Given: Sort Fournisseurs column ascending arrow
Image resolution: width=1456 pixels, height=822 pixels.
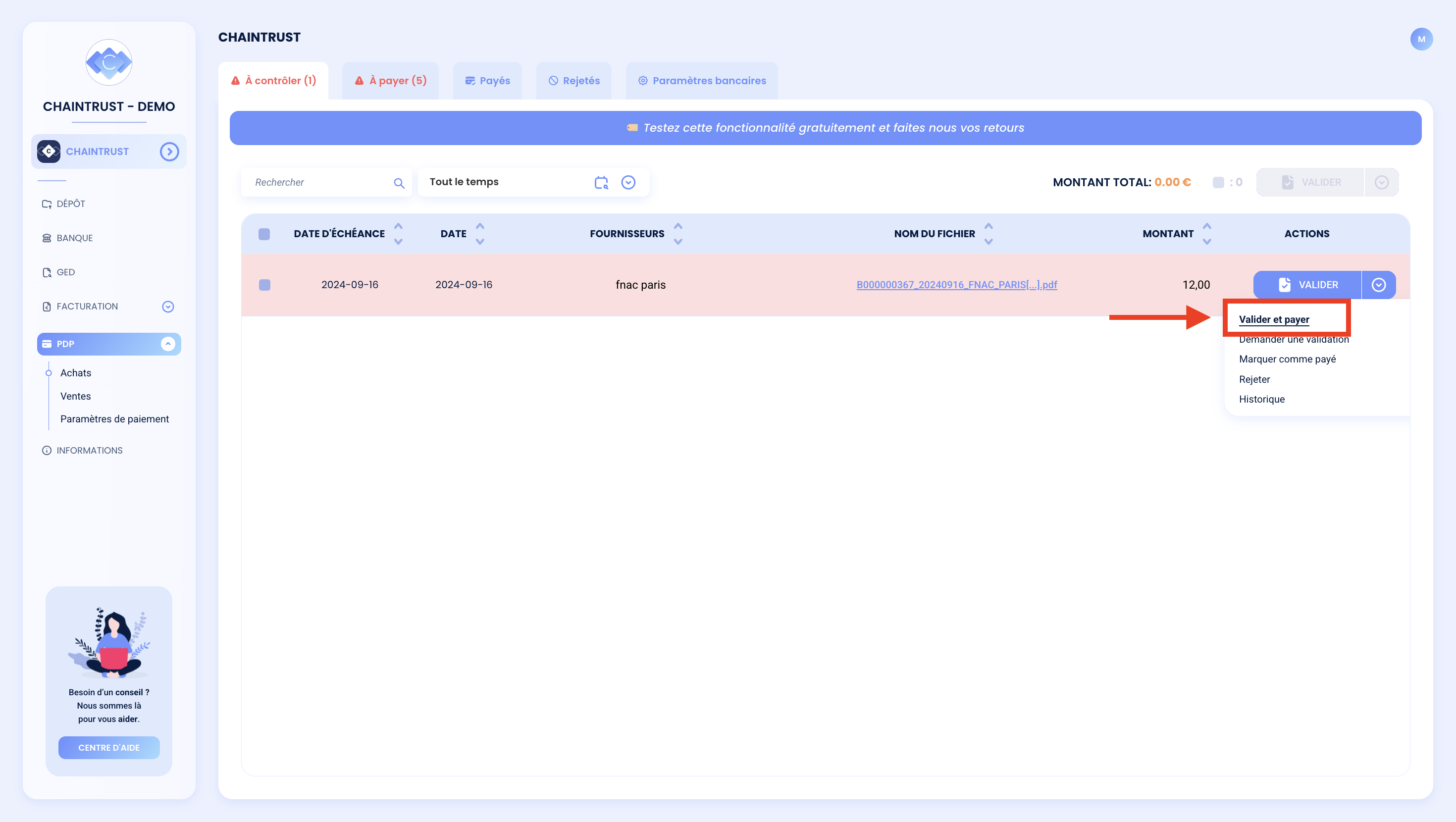Looking at the screenshot, I should 678,226.
